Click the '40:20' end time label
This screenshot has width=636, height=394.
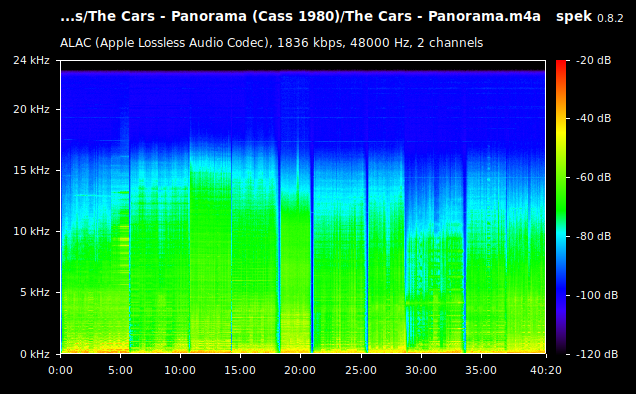click(x=546, y=370)
